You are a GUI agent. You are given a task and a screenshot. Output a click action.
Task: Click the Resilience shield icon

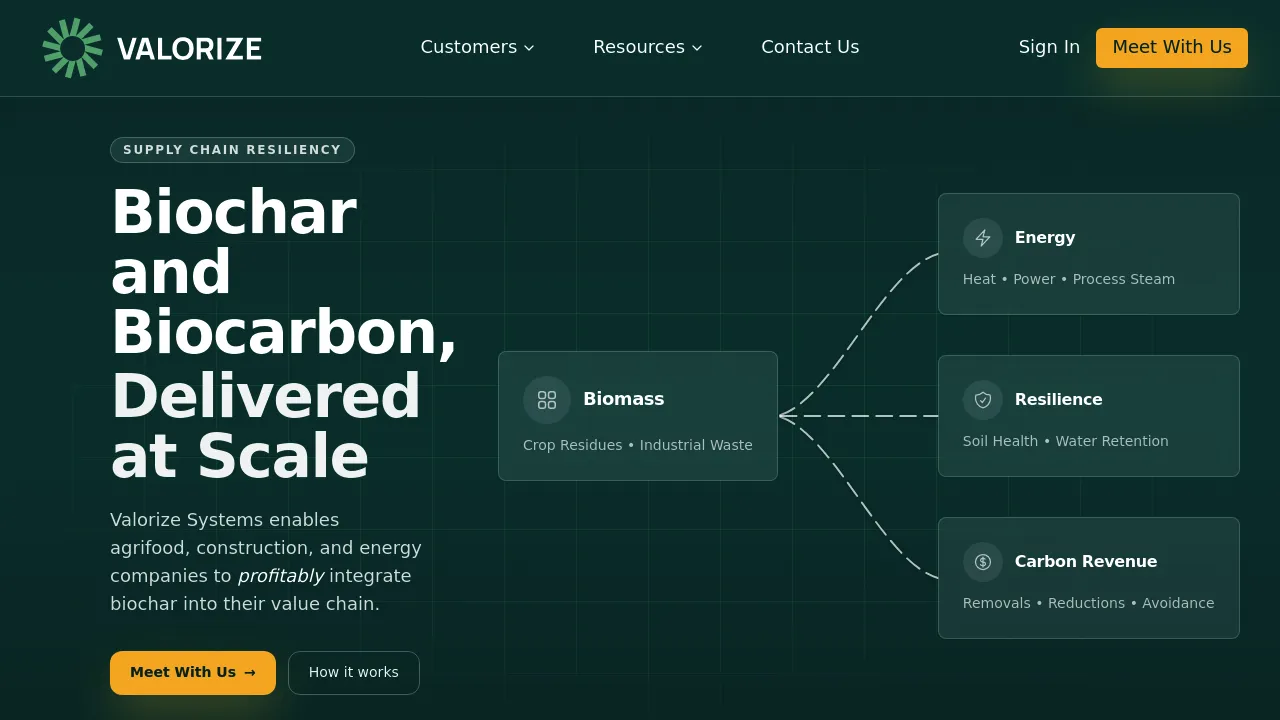click(x=983, y=400)
